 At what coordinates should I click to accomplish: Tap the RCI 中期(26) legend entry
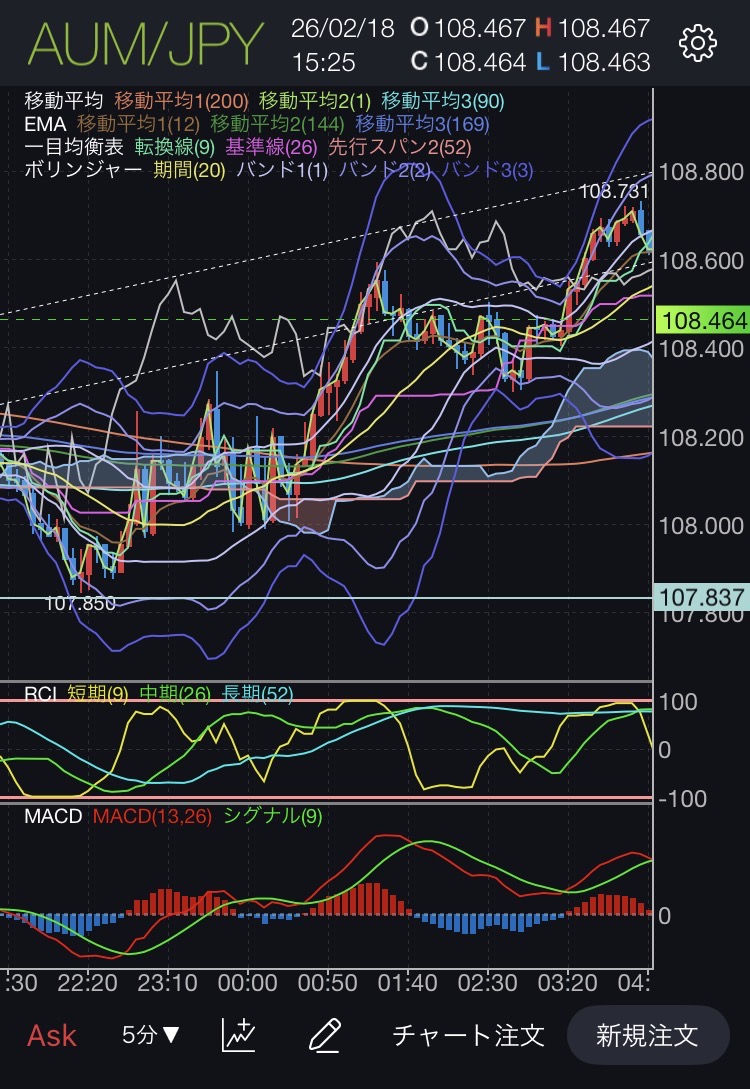[x=174, y=693]
